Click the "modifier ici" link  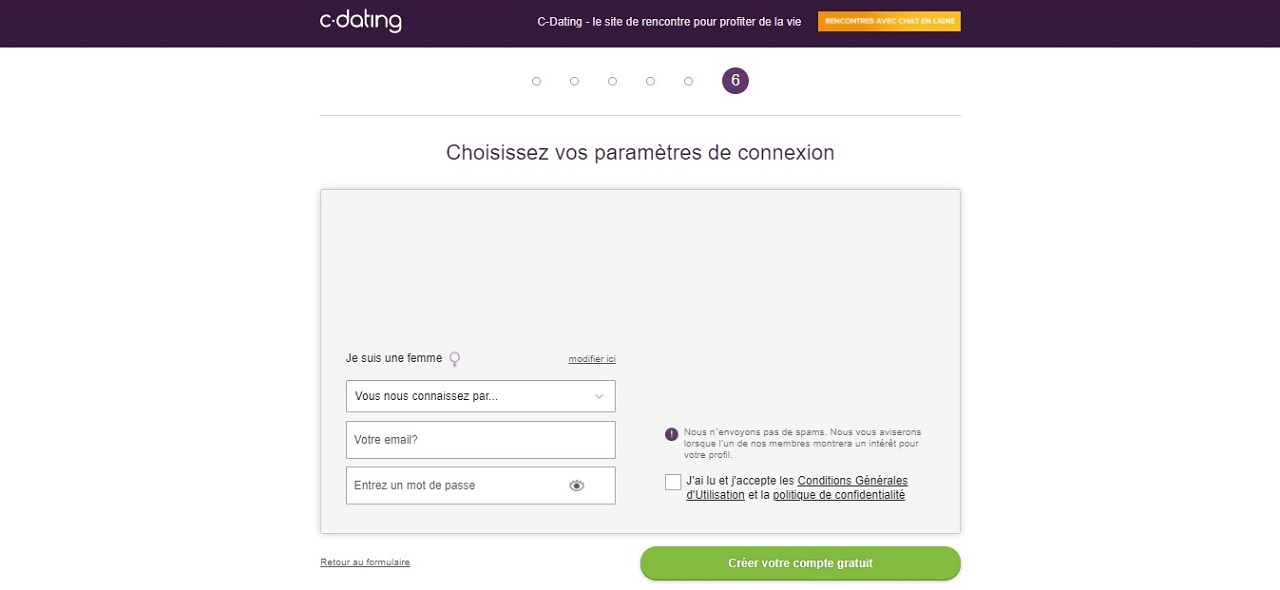(x=592, y=359)
